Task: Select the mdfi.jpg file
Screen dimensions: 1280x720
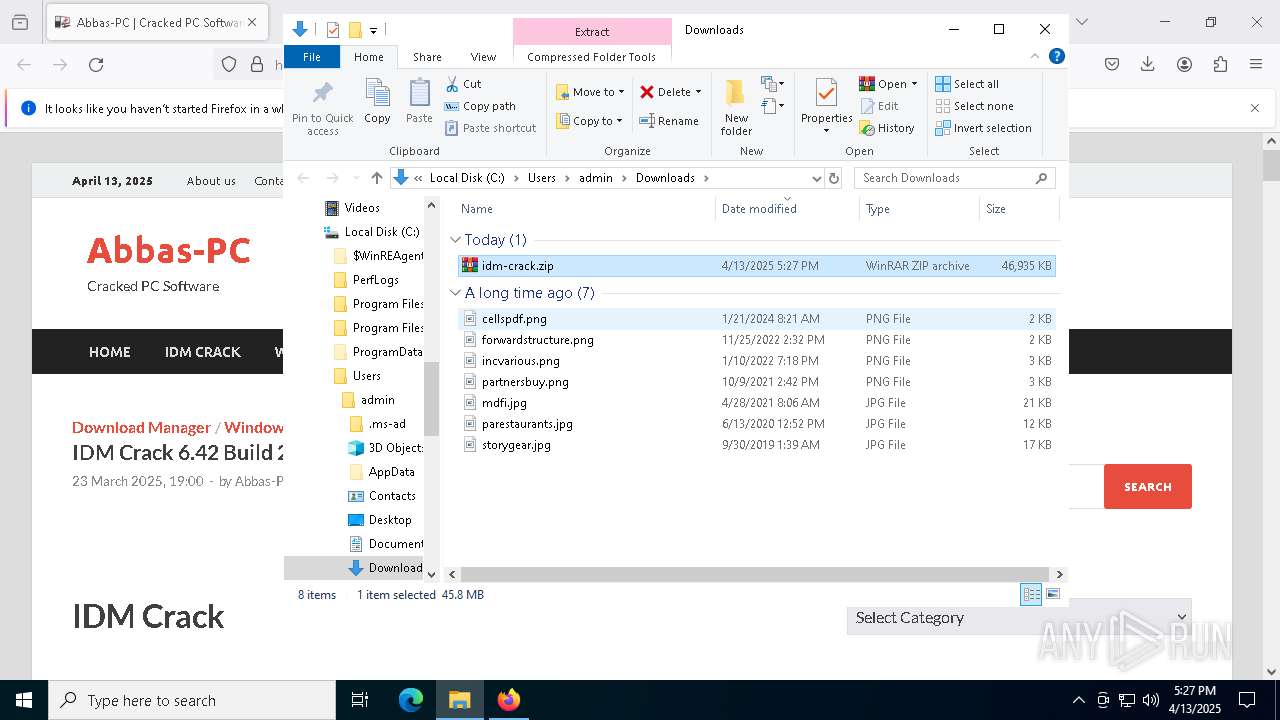Action: click(x=756, y=403)
